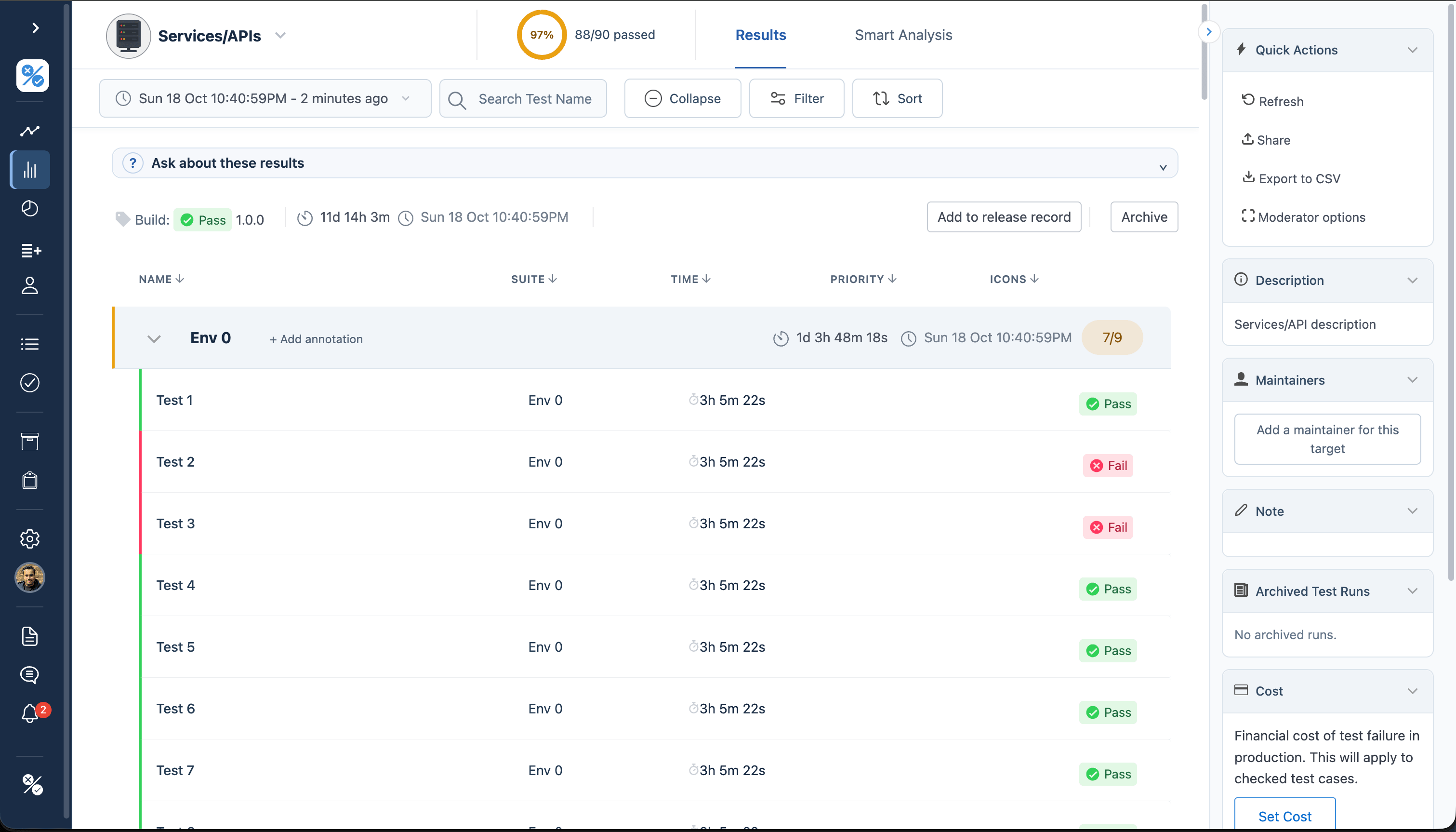Click the Archive button
1456x832 pixels.
click(x=1144, y=216)
